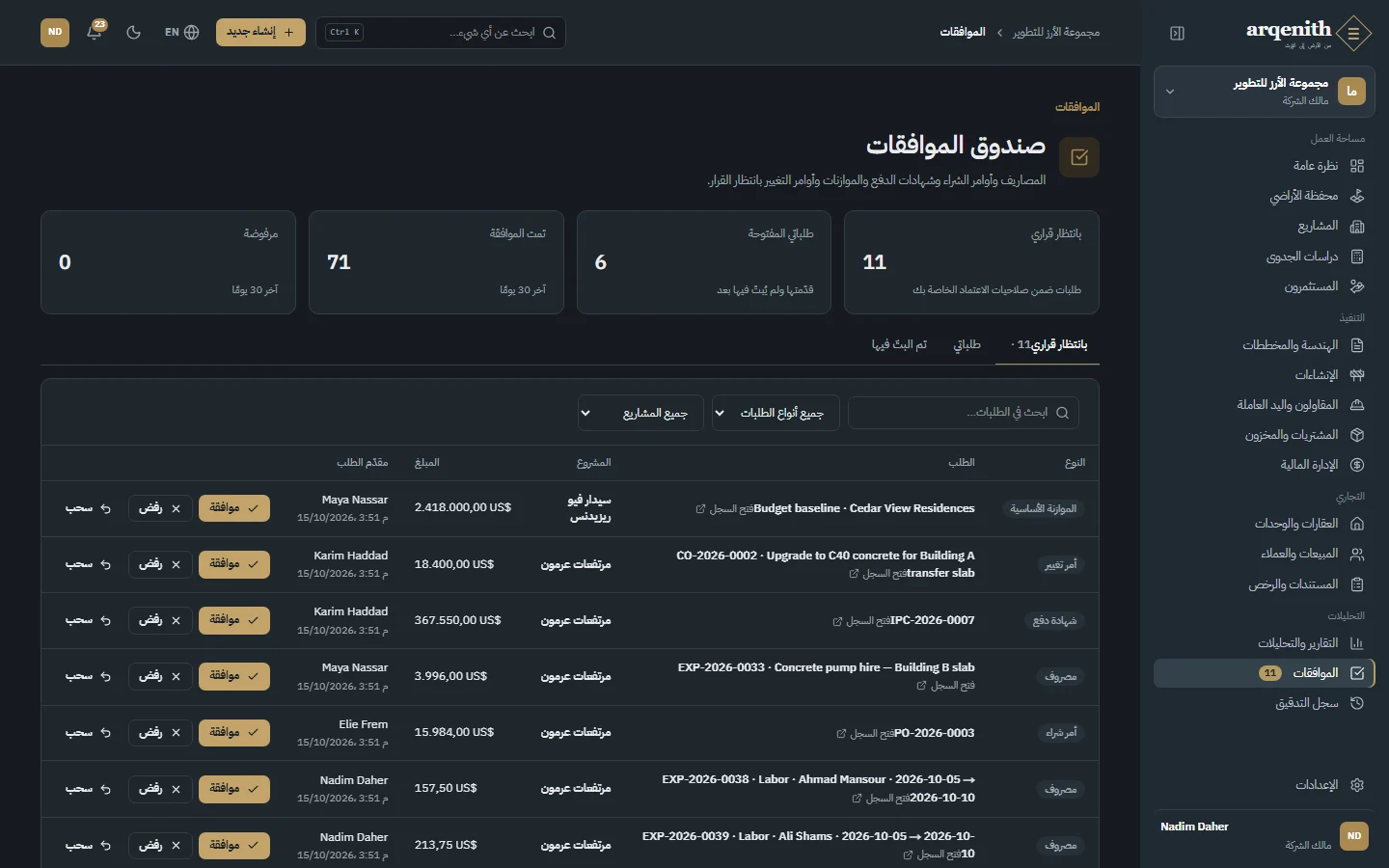
Task: Open دراسات الجدوى feasibility studies
Action: [1264, 257]
